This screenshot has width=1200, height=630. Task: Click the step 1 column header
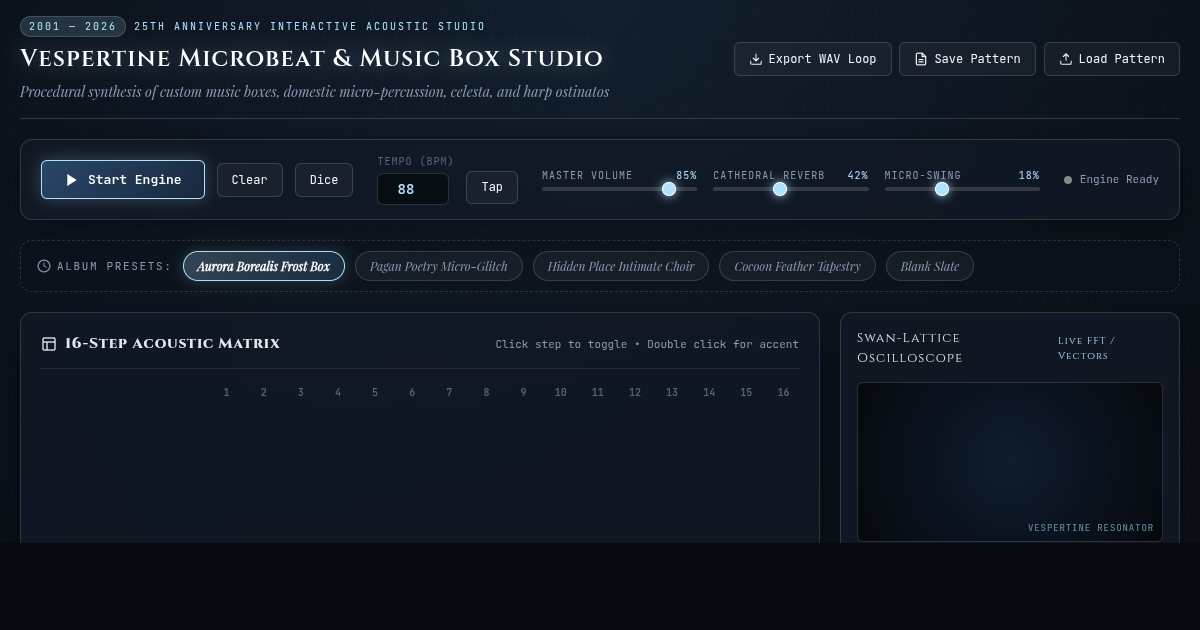point(227,393)
